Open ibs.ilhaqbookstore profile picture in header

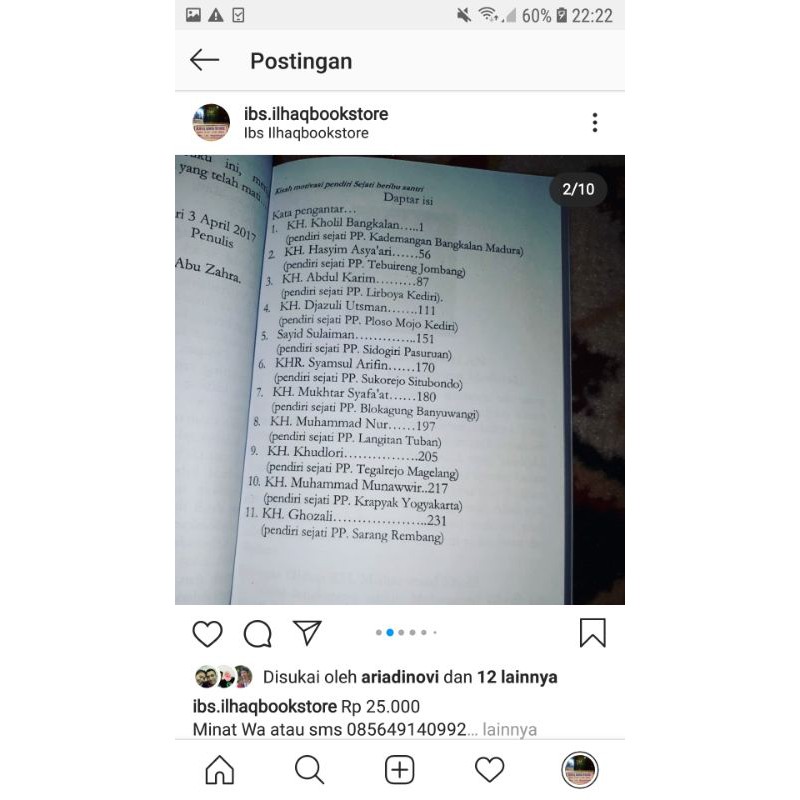pos(211,122)
